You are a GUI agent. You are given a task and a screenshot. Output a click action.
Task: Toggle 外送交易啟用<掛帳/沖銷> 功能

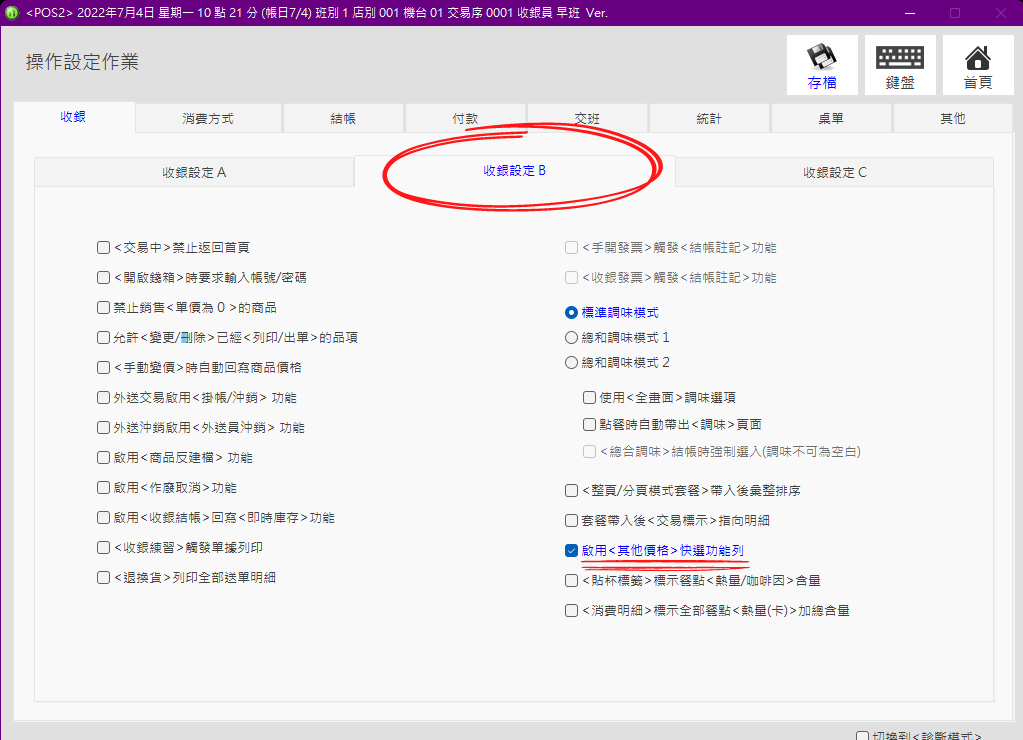pos(103,397)
